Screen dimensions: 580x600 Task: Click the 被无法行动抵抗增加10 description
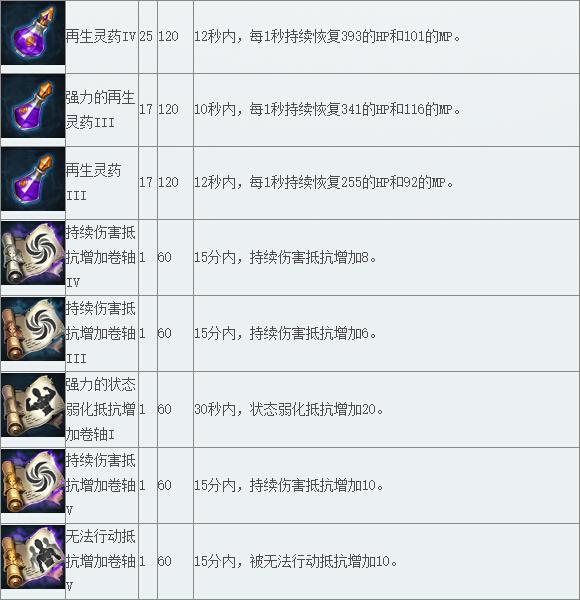[x=296, y=562]
